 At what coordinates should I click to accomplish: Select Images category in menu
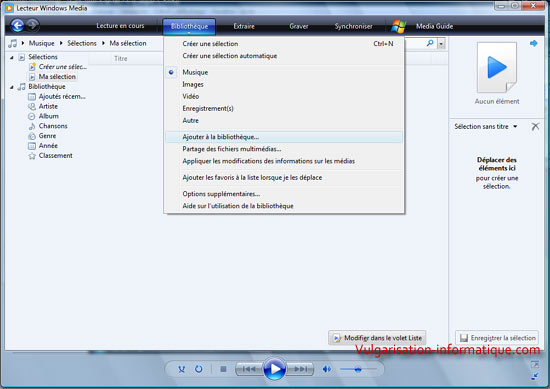284,85
